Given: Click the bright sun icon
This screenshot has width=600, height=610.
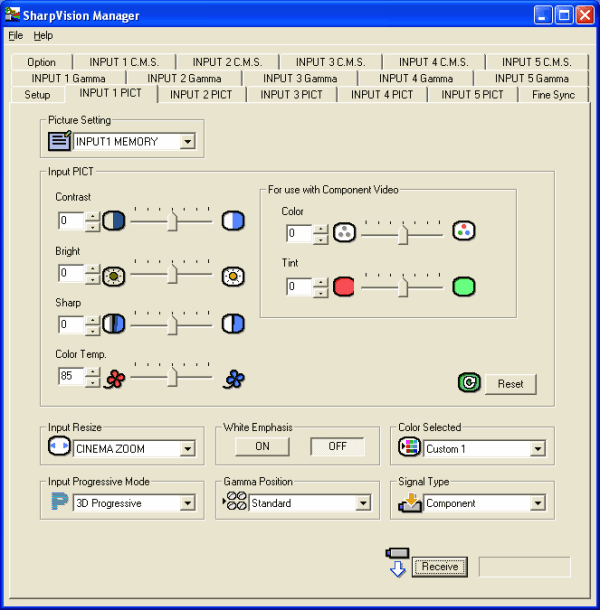Looking at the screenshot, I should (x=233, y=276).
